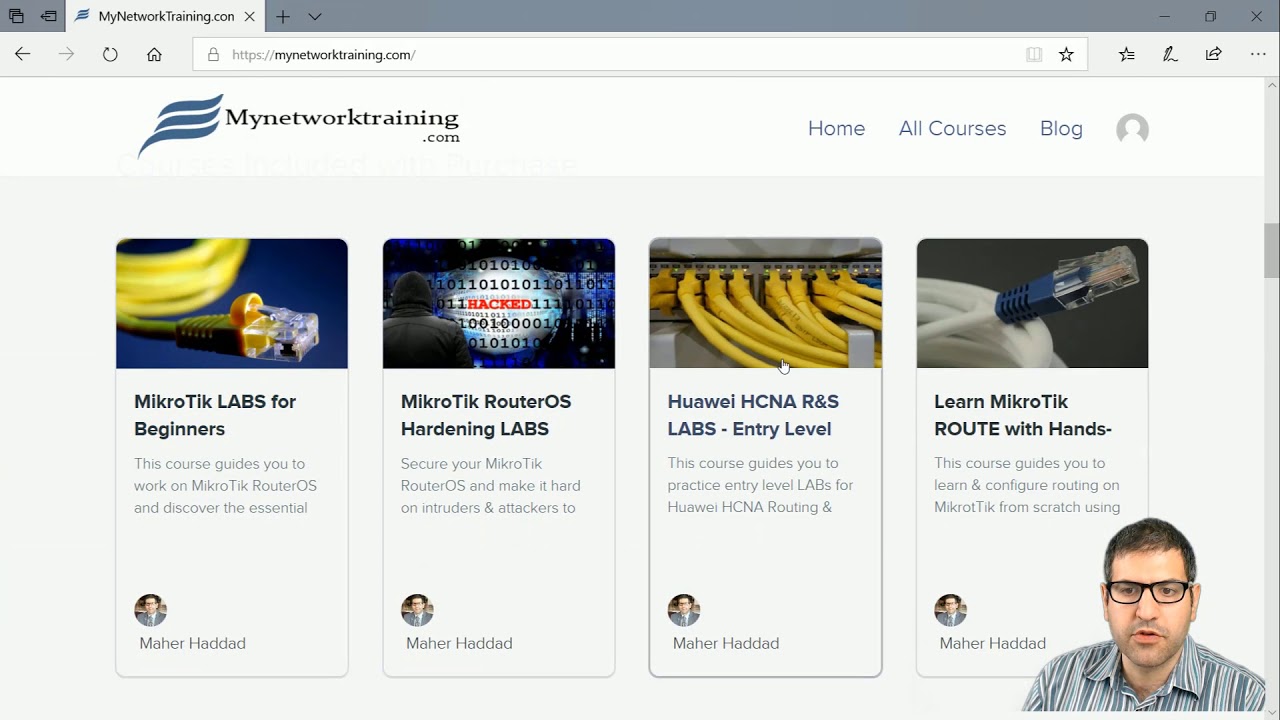Click author photo on Learn MikroTik ROUTE card

pos(950,610)
